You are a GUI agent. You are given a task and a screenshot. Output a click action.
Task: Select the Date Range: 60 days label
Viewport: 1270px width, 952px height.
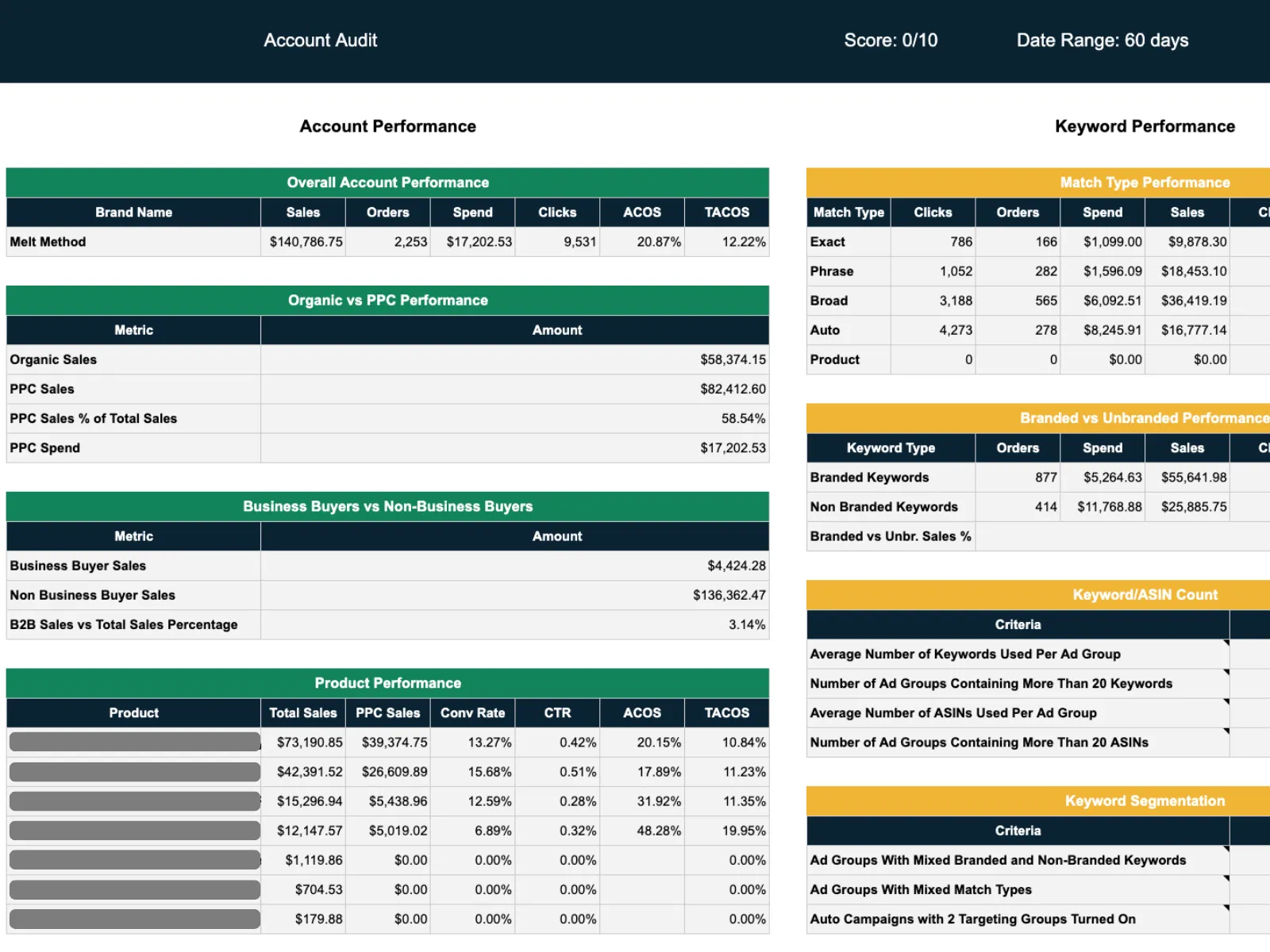click(1103, 40)
